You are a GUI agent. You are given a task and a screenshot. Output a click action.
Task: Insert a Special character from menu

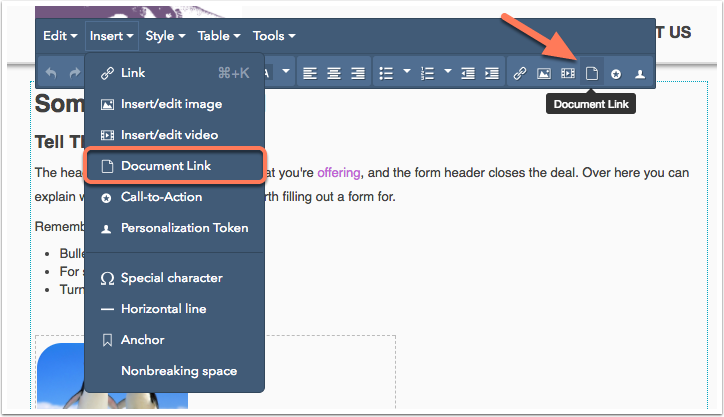point(175,278)
